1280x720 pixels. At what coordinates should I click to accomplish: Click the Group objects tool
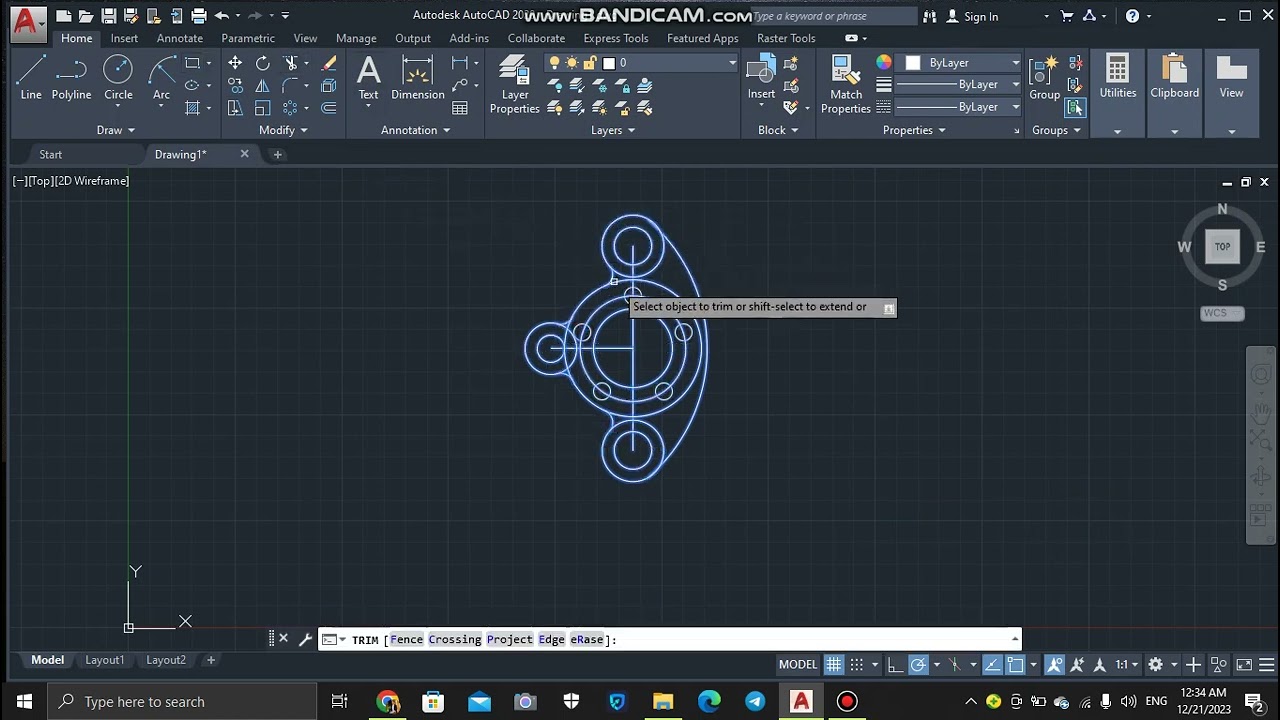pos(1044,78)
